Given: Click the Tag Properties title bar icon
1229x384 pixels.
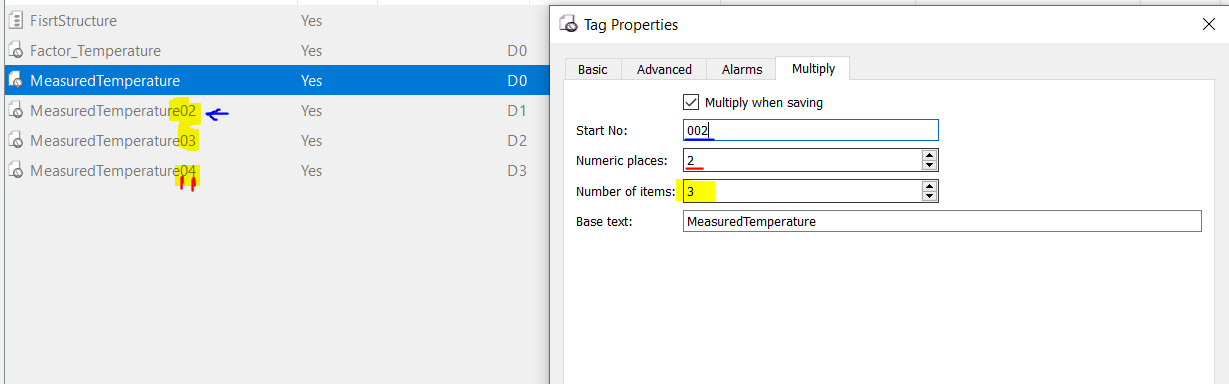Looking at the screenshot, I should pyautogui.click(x=568, y=24).
